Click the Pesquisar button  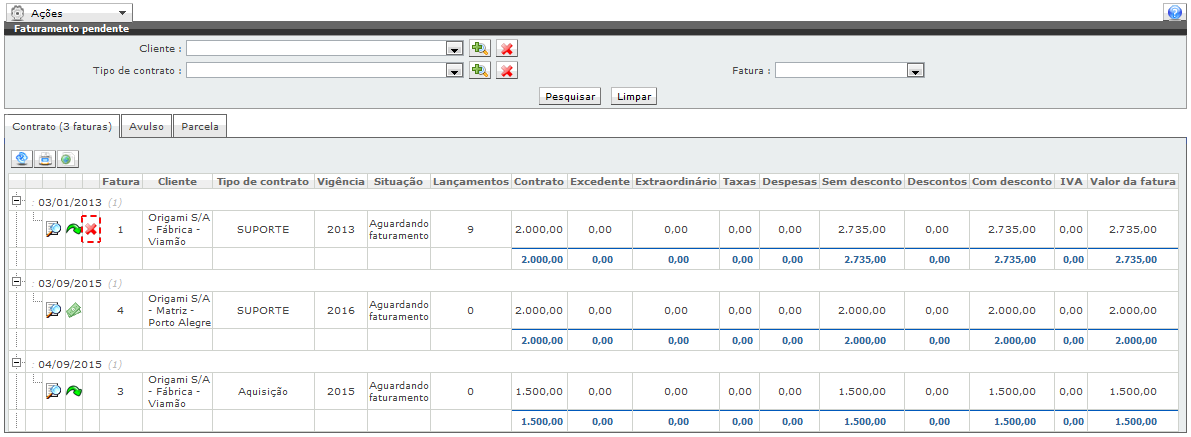(x=570, y=97)
